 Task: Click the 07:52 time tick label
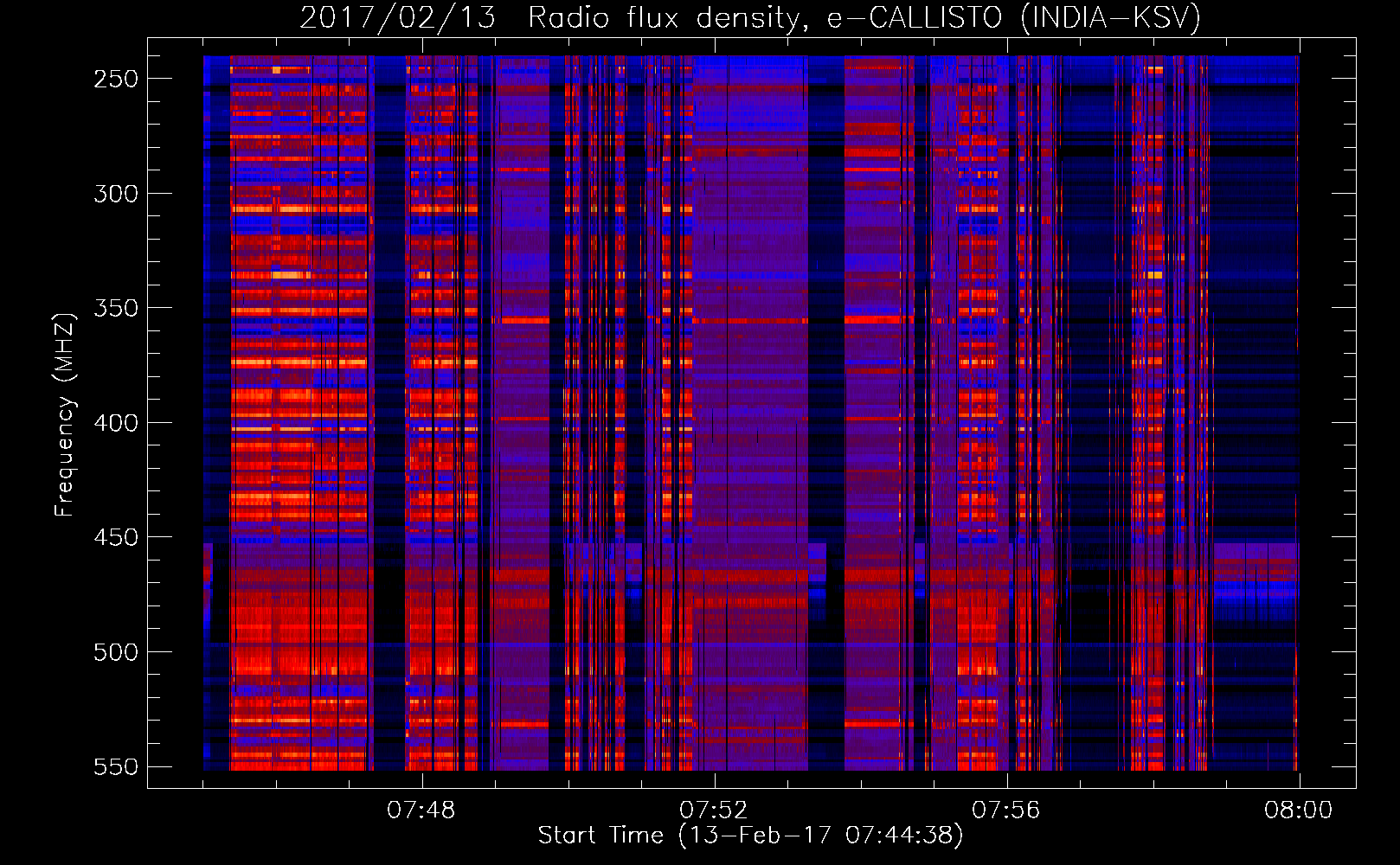(714, 811)
